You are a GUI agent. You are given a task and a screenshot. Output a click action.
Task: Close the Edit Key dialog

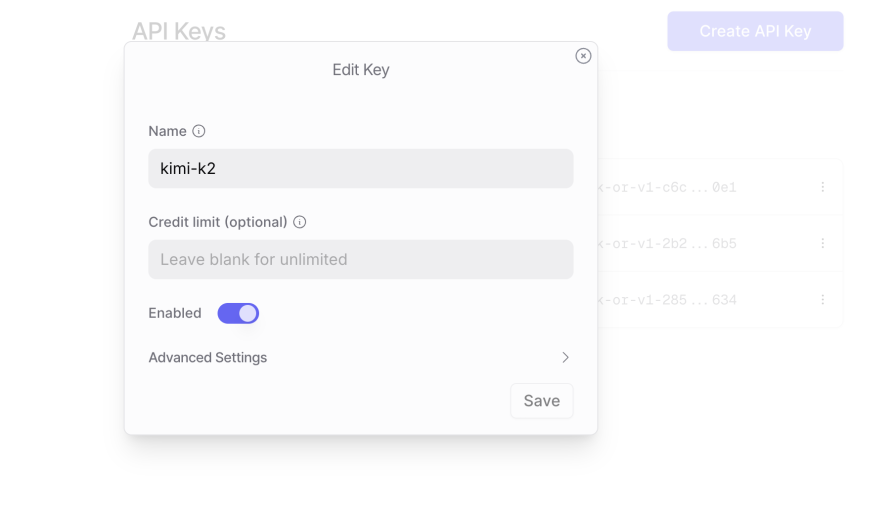(x=583, y=56)
